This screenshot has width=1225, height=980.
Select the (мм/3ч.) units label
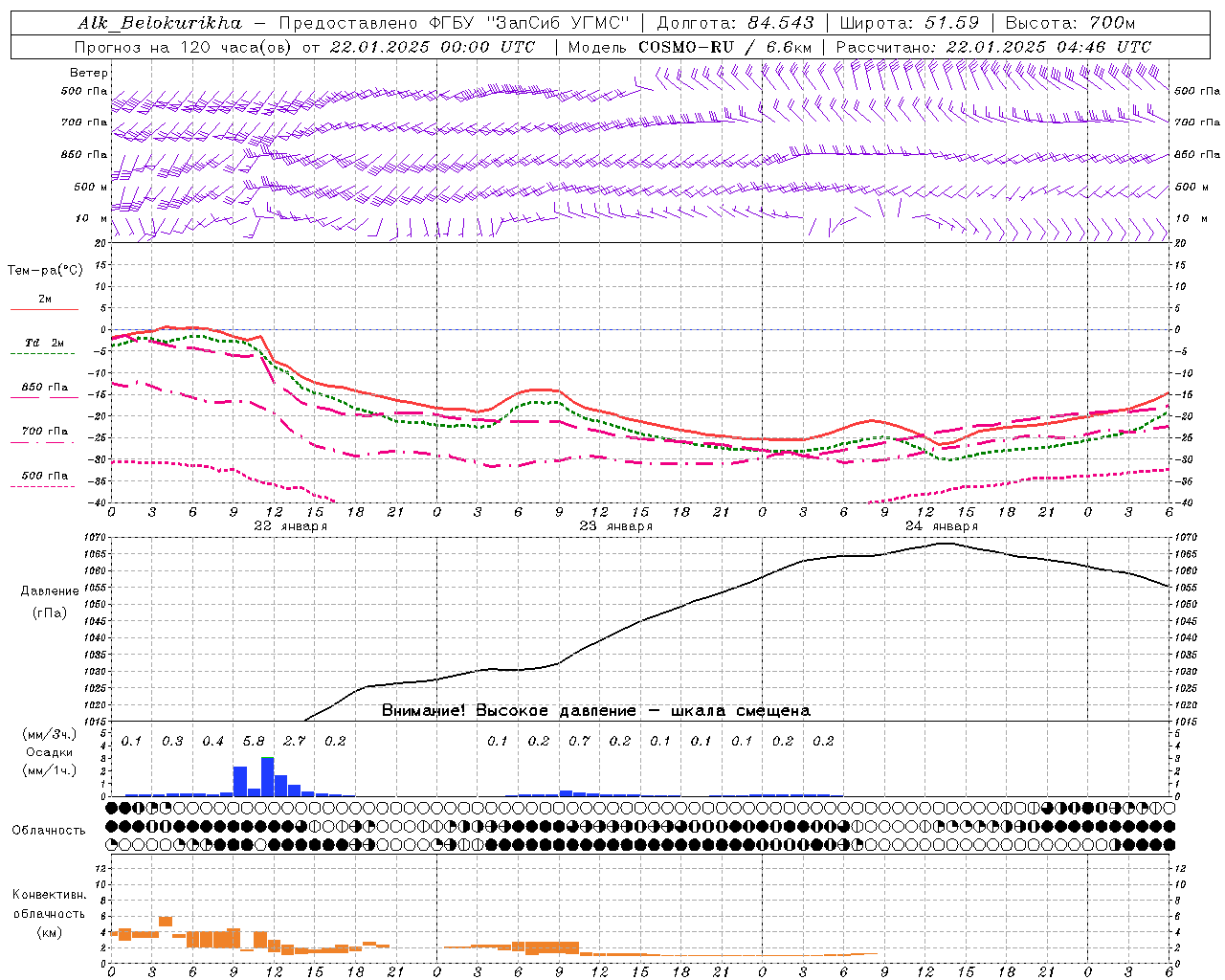(49, 734)
